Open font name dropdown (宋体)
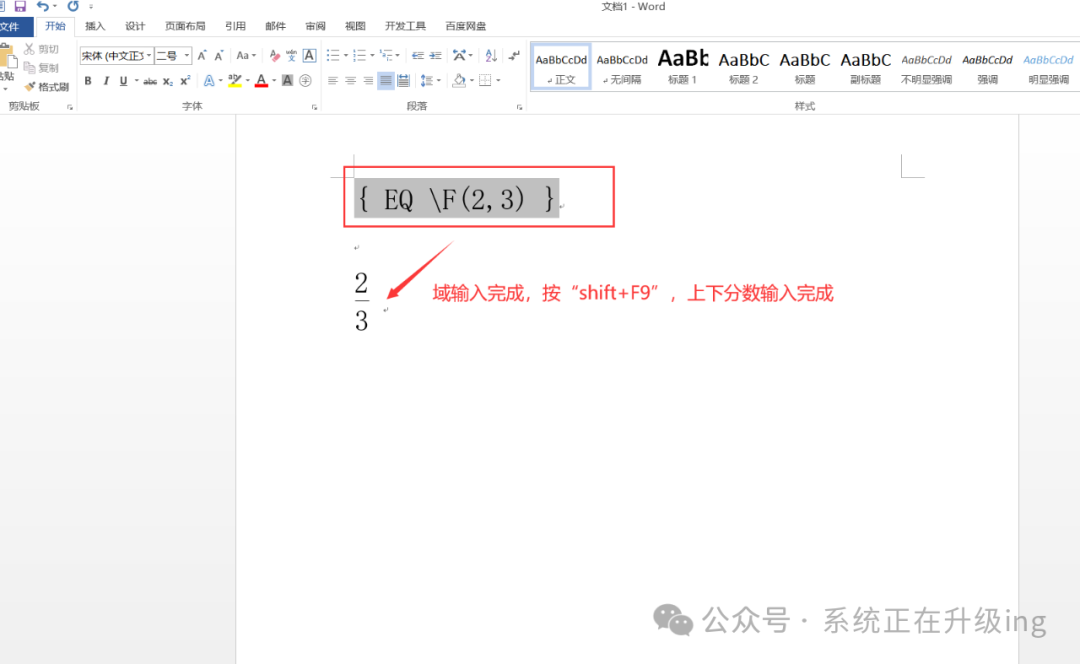This screenshot has width=1080, height=664. pos(149,55)
